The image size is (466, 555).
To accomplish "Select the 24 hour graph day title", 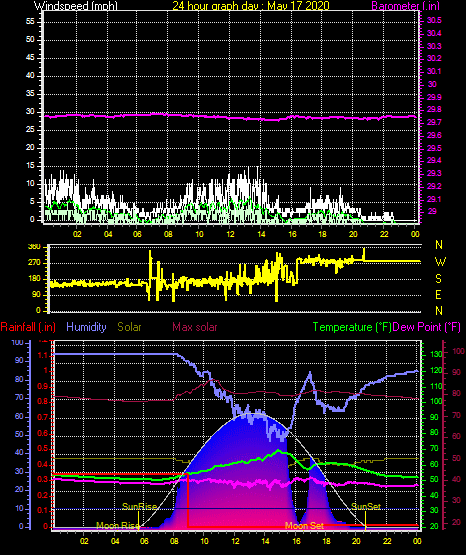I will tap(251, 6).
